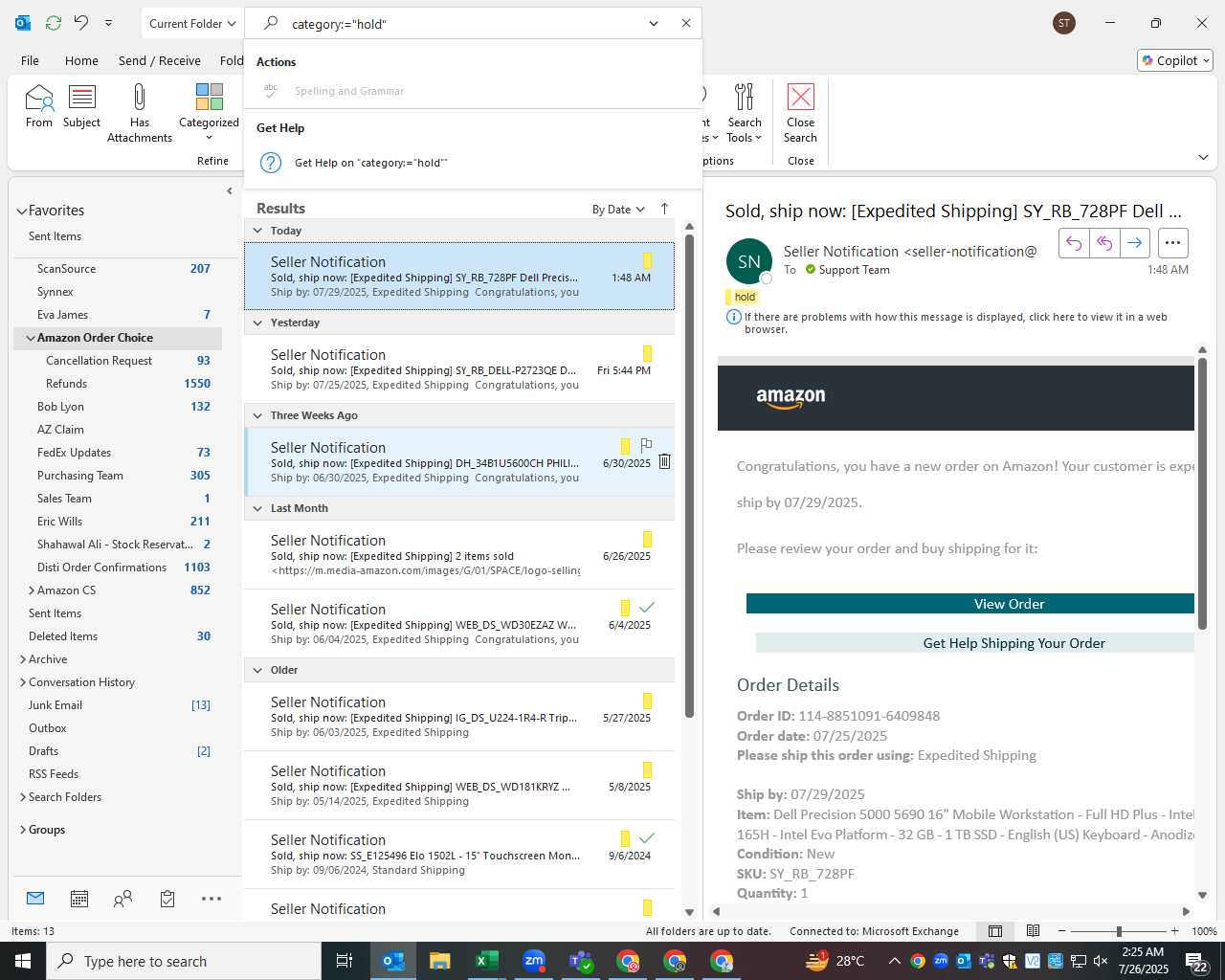Click the Forward arrow icon

pyautogui.click(x=1134, y=243)
